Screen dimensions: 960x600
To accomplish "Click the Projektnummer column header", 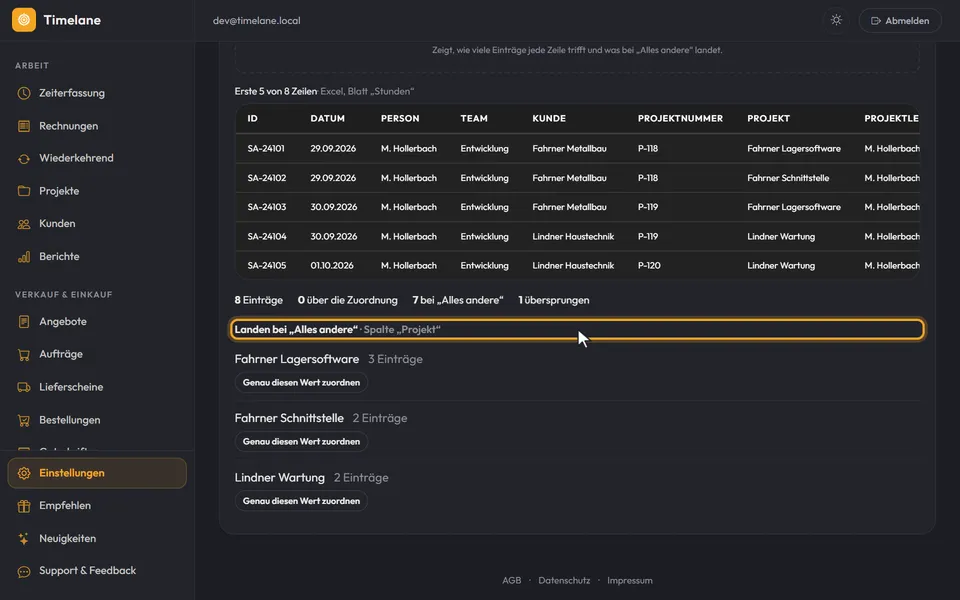I will [680, 119].
